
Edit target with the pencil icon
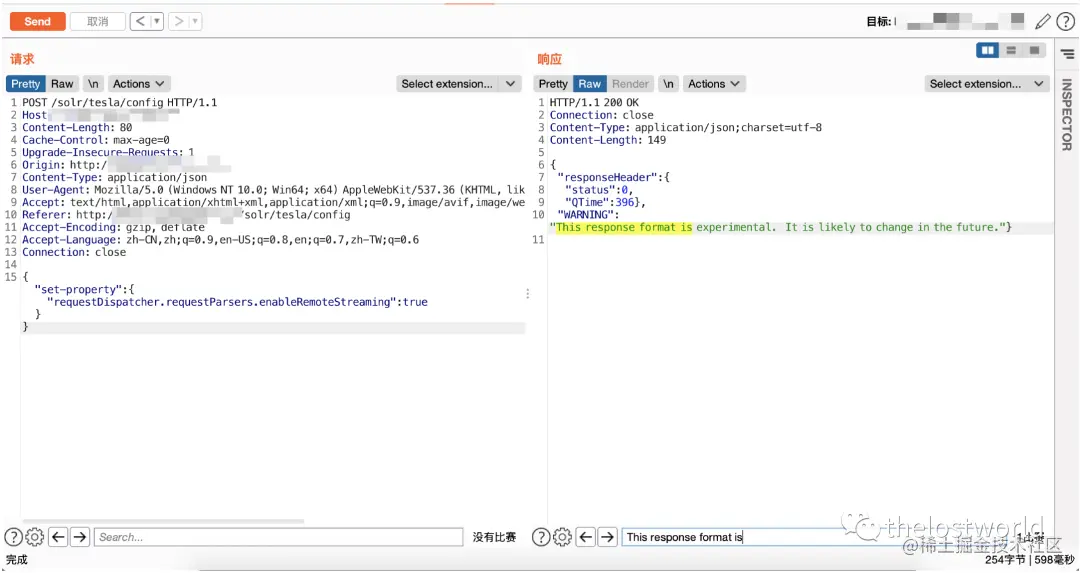[1043, 21]
